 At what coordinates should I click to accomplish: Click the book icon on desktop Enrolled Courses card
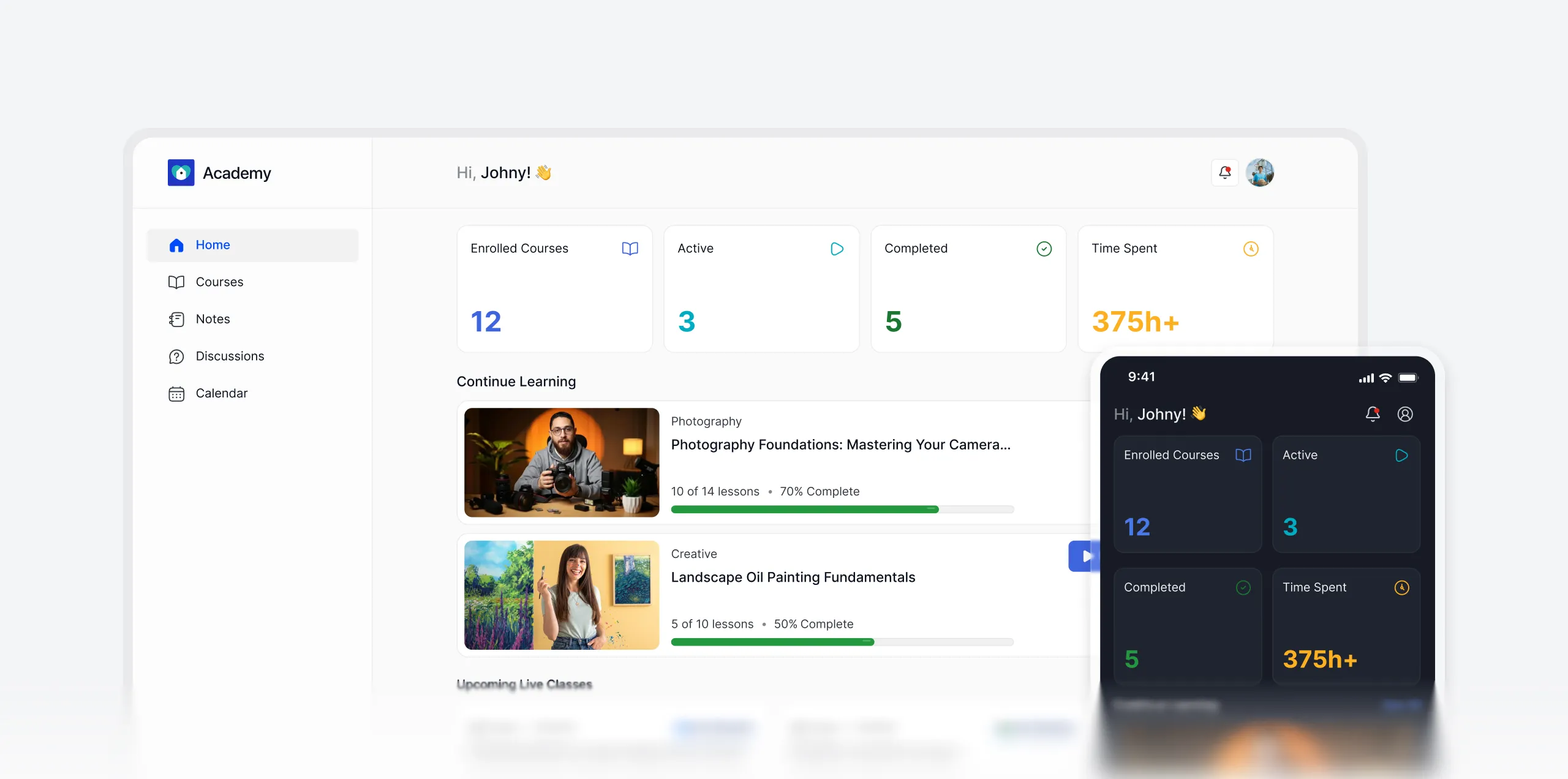tap(630, 249)
